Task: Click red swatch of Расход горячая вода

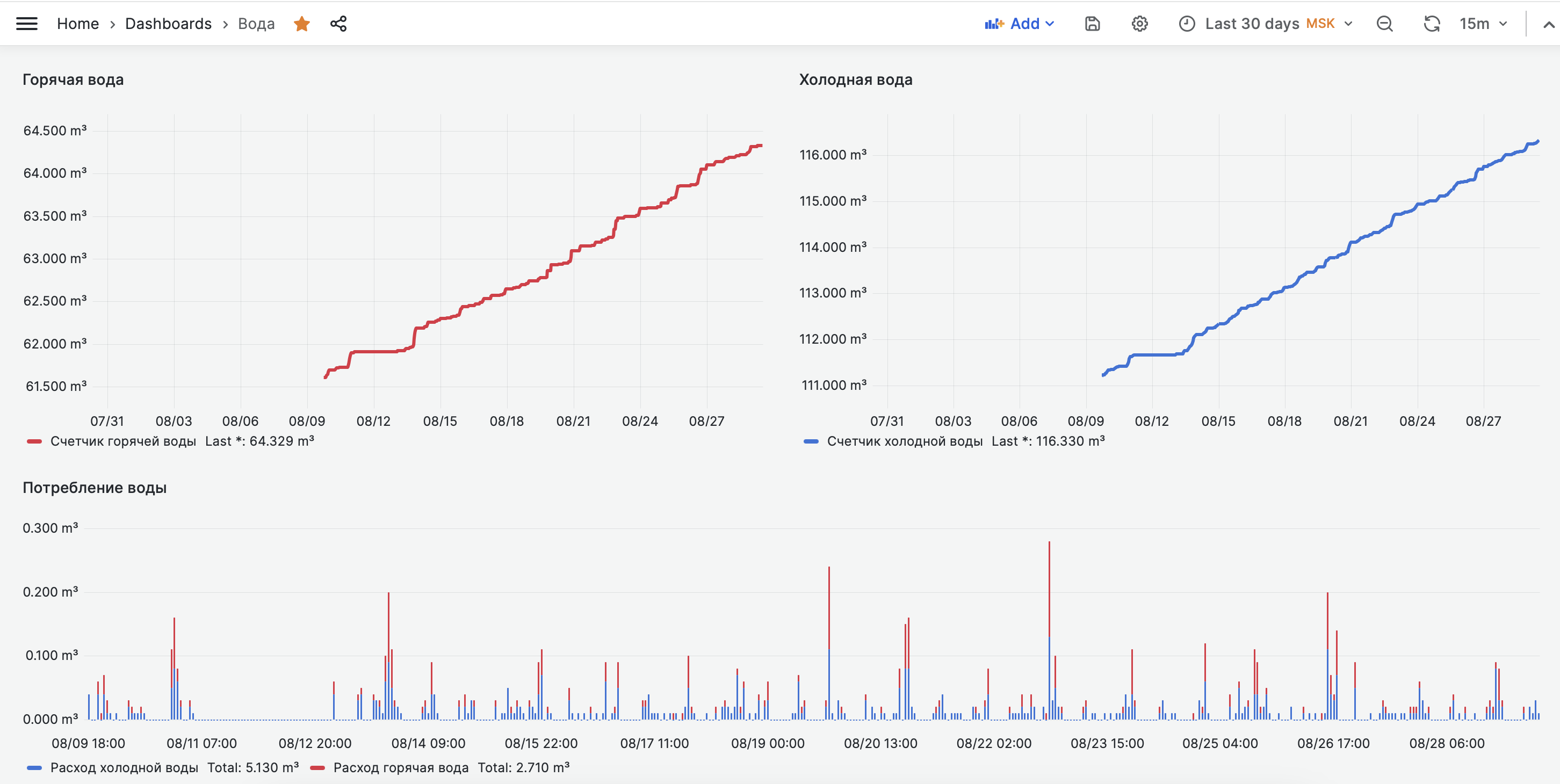Action: tap(317, 768)
